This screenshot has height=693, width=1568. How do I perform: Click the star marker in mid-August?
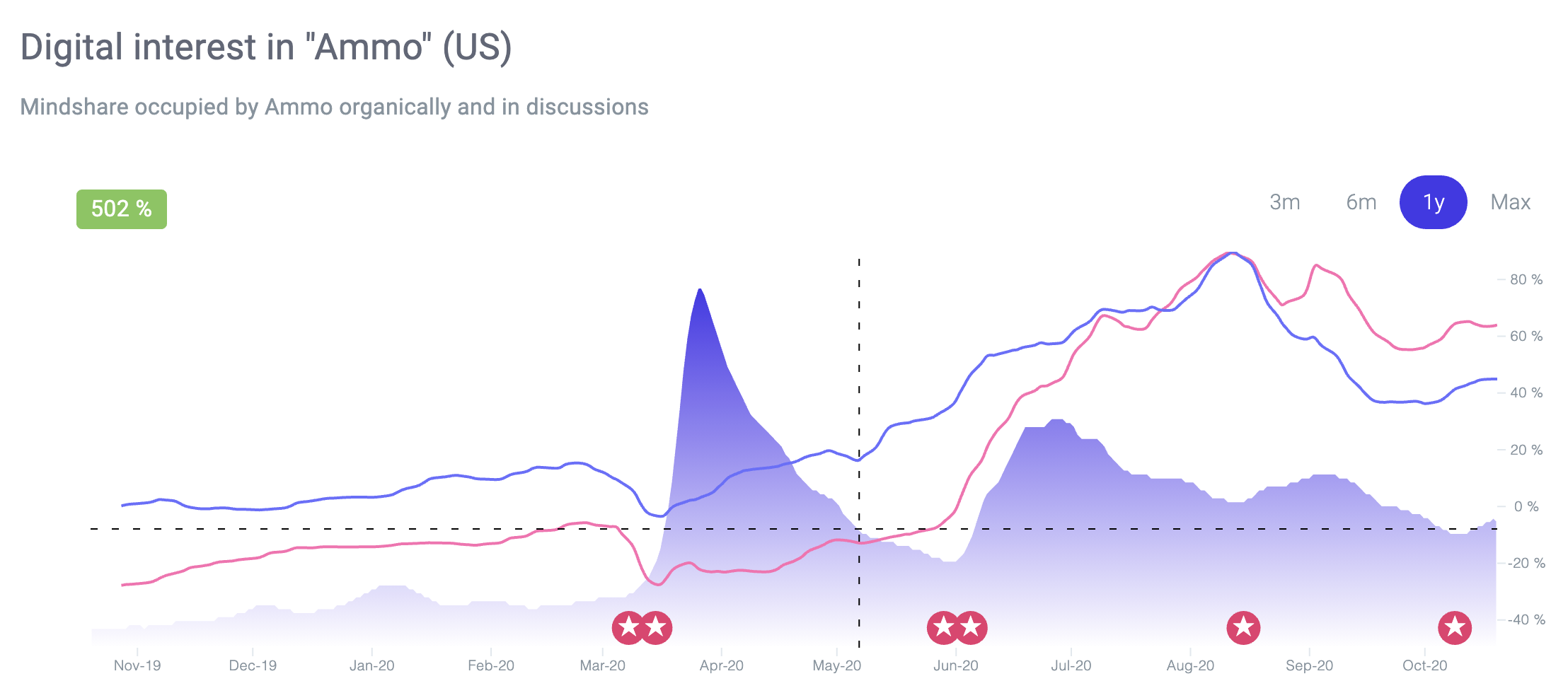(x=1243, y=628)
